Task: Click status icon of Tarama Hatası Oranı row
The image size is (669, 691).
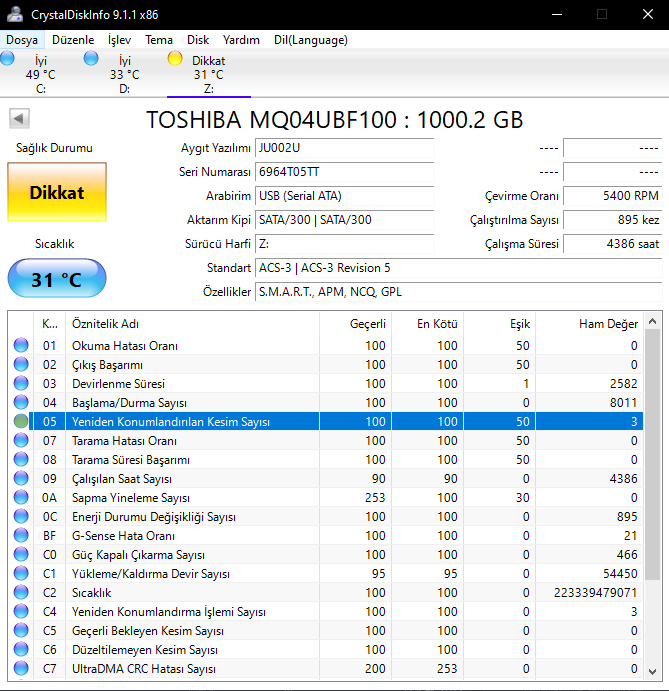Action: coord(21,440)
